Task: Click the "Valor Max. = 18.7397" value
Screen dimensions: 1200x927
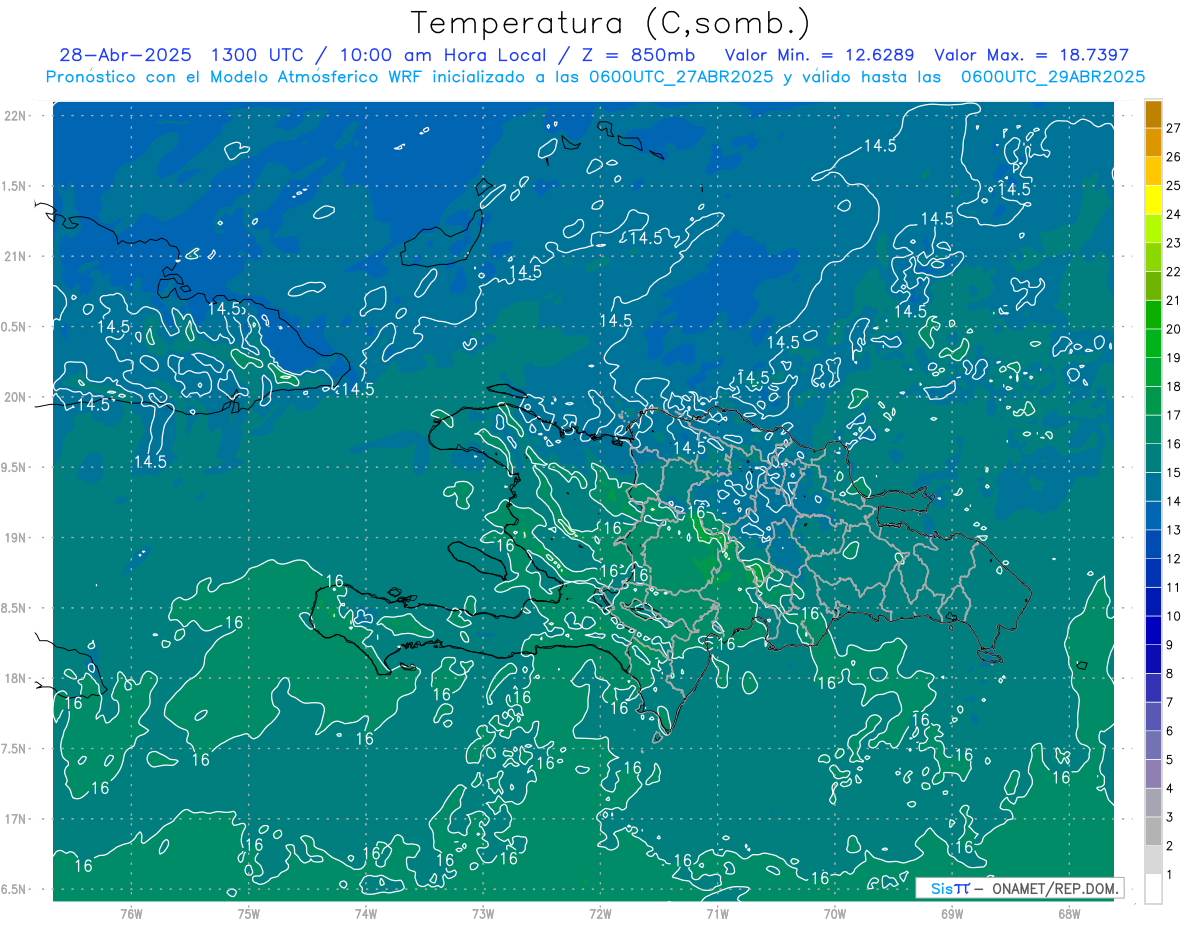Action: [1031, 55]
